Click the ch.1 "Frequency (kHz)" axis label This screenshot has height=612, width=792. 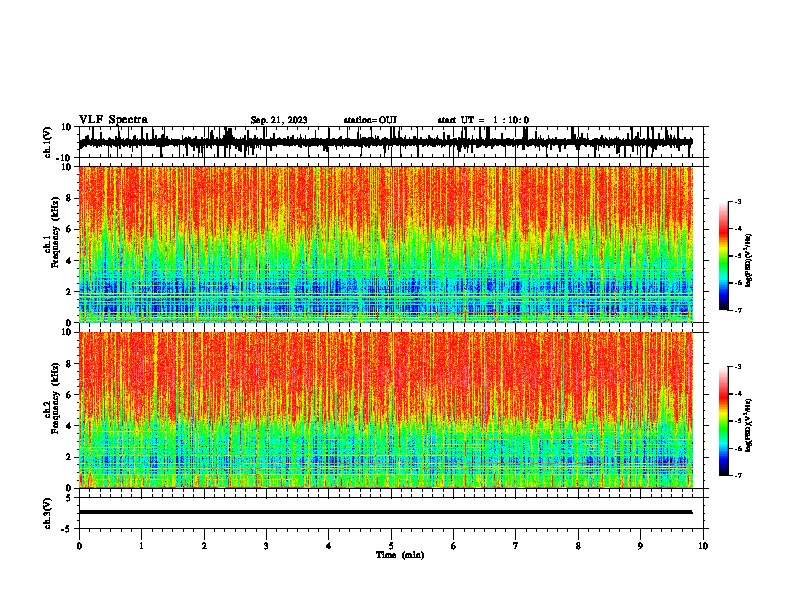55,232
